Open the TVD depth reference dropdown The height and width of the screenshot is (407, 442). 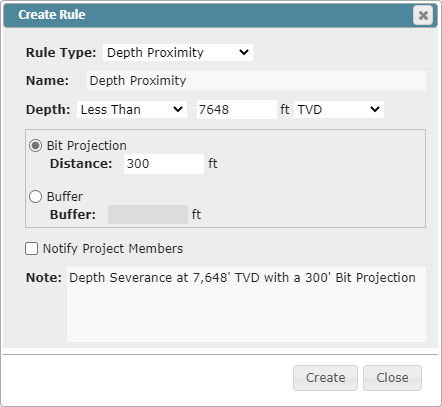tap(339, 109)
